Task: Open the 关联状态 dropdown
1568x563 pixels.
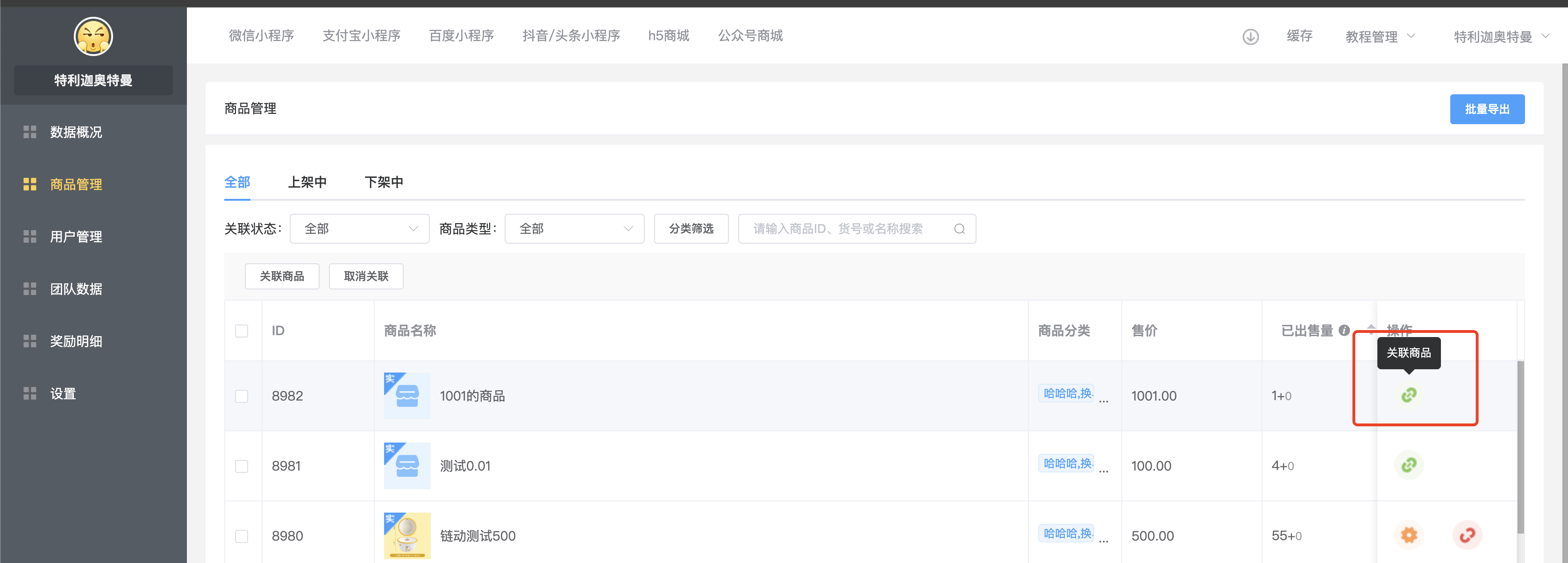Action: [359, 229]
